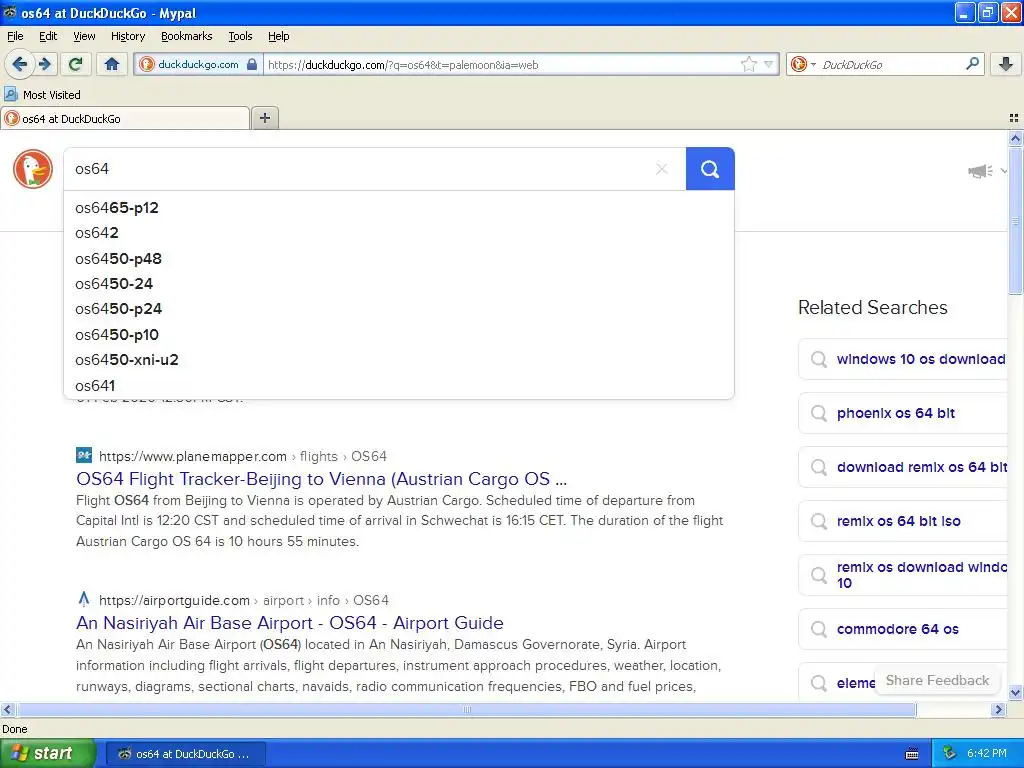The height and width of the screenshot is (768, 1024).
Task: Choose suggestion os641
Action: tap(399, 385)
